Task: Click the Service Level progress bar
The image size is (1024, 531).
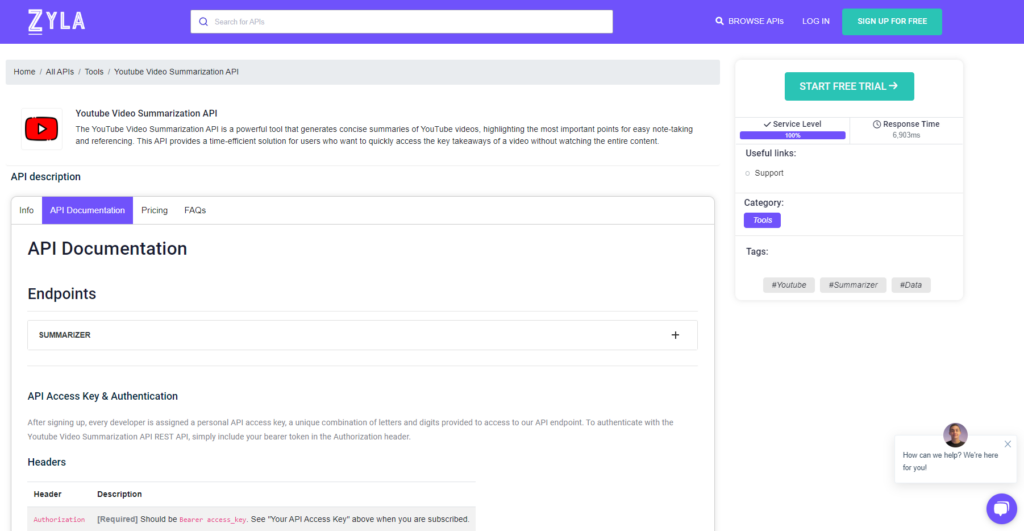Action: pos(792,135)
